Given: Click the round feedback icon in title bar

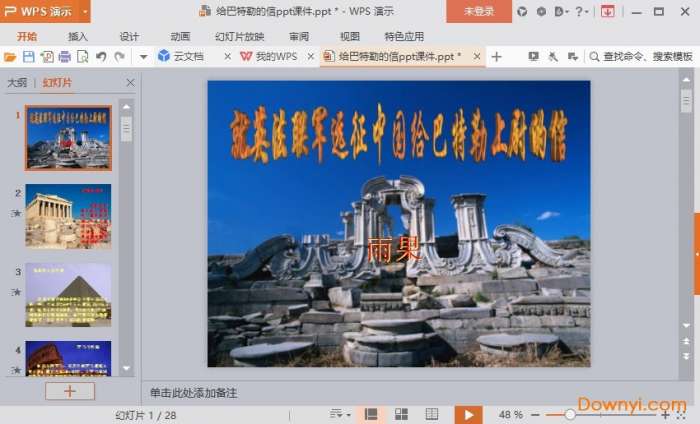Looking at the screenshot, I should pos(541,12).
